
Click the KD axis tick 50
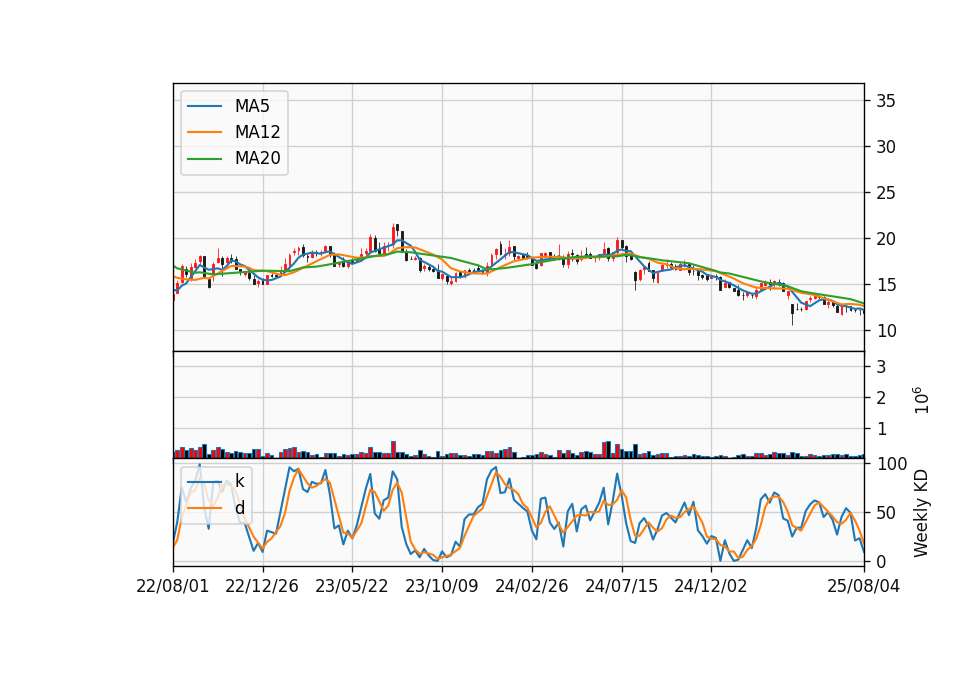[x=886, y=512]
